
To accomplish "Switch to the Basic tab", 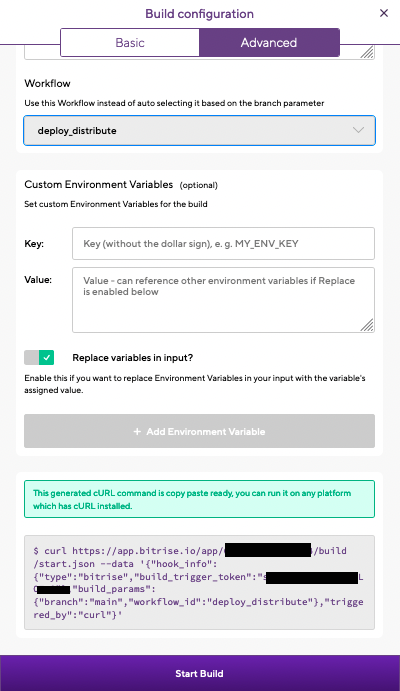I will [130, 43].
